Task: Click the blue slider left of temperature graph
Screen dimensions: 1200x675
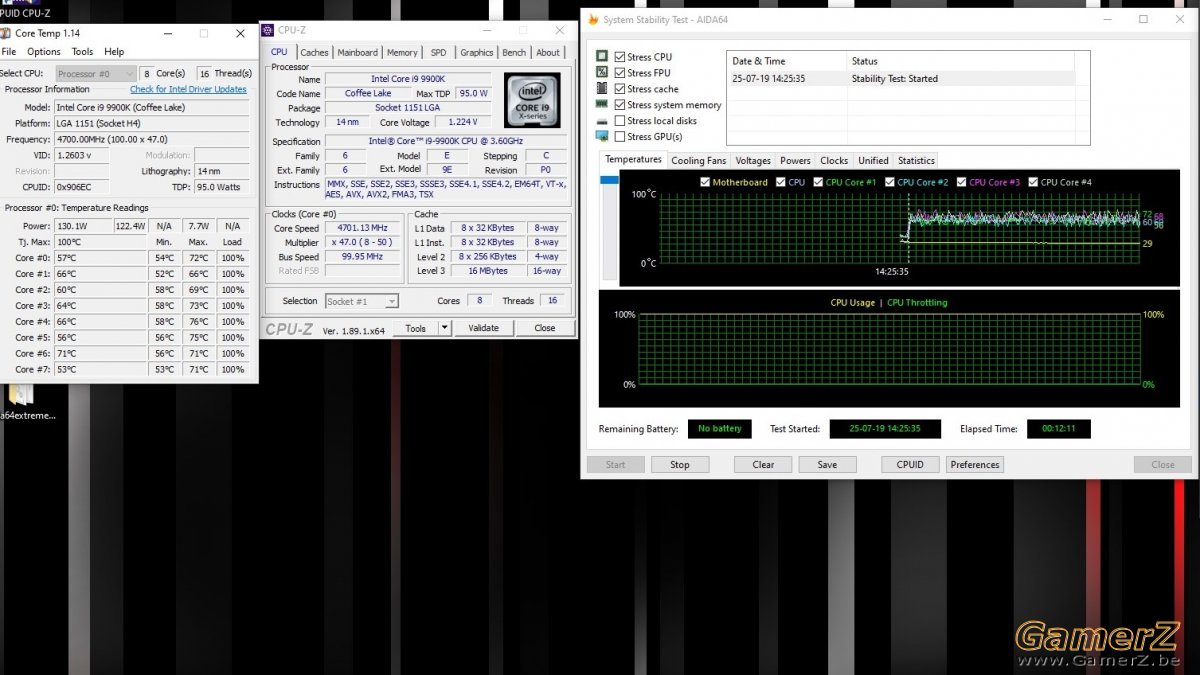Action: (609, 180)
